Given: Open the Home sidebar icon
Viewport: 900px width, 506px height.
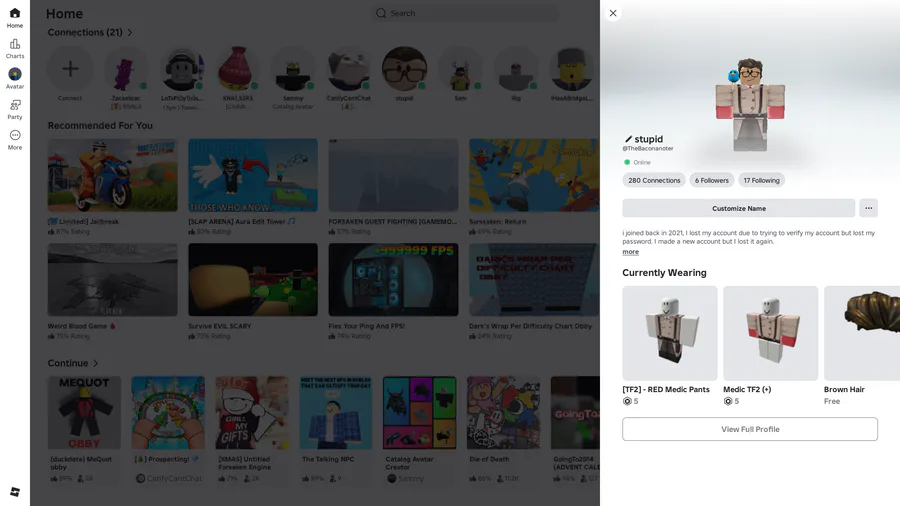Looking at the screenshot, I should point(15,17).
